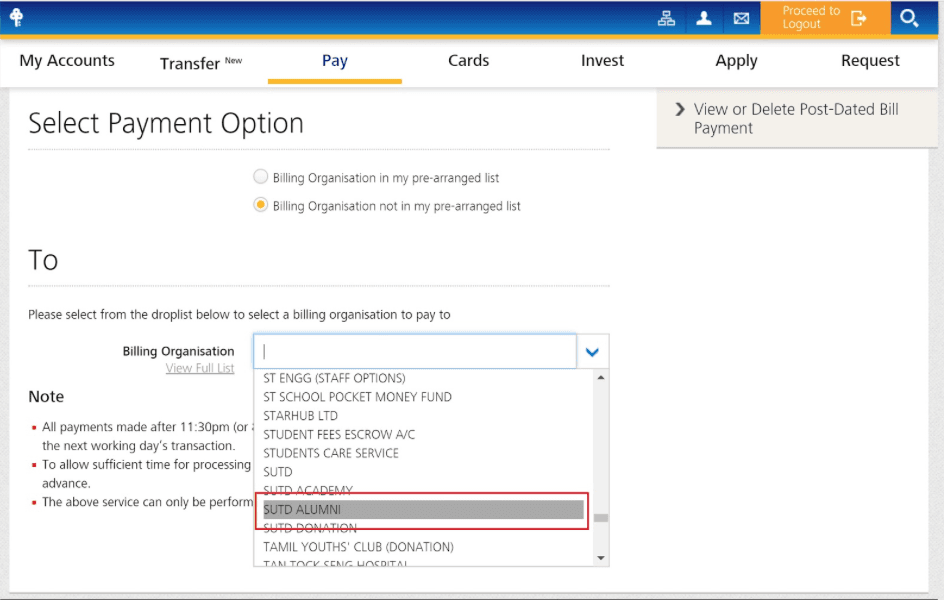Open the Request tab
This screenshot has height=602, width=944.
870,60
